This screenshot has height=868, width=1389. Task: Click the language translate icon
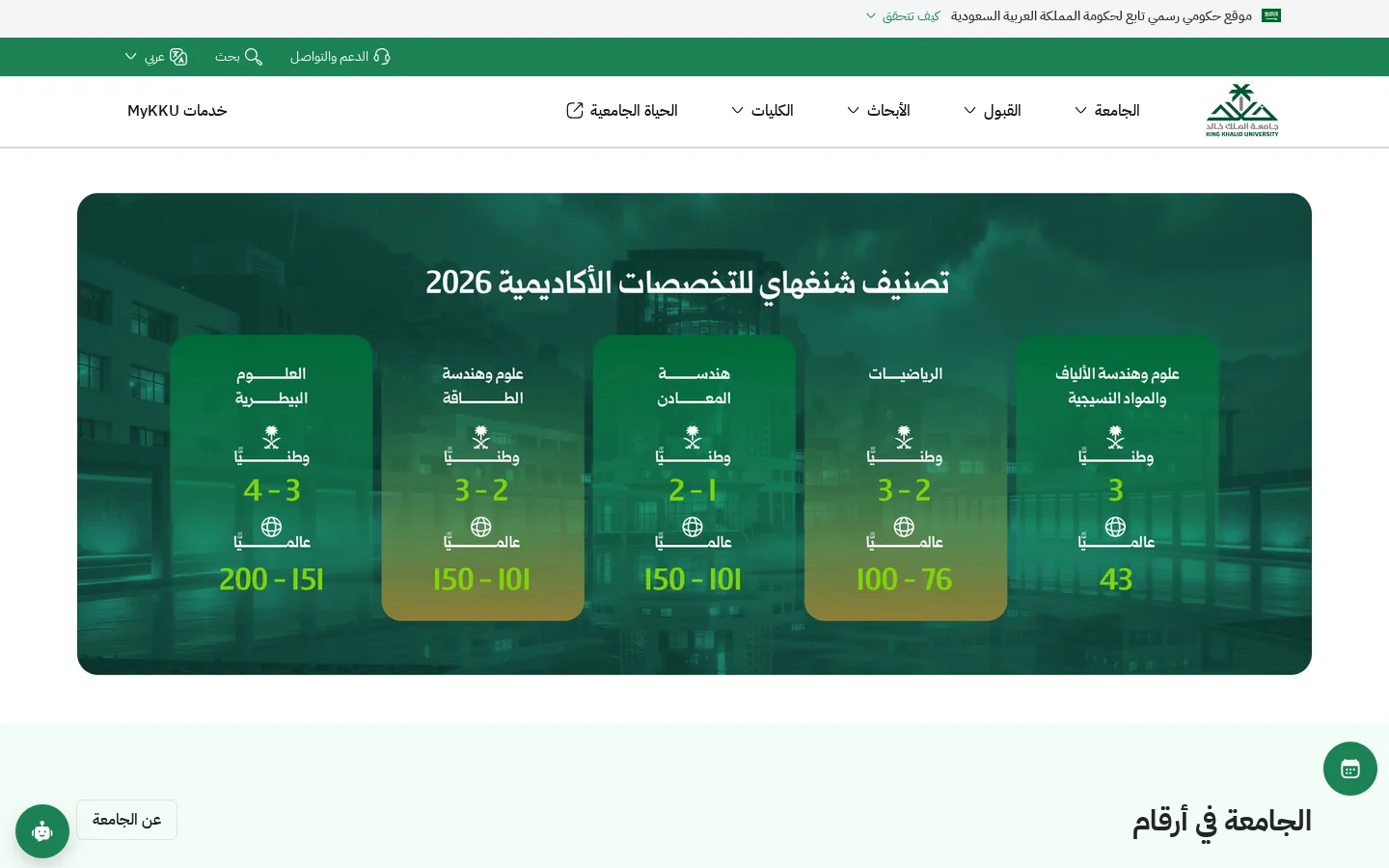coord(178,57)
